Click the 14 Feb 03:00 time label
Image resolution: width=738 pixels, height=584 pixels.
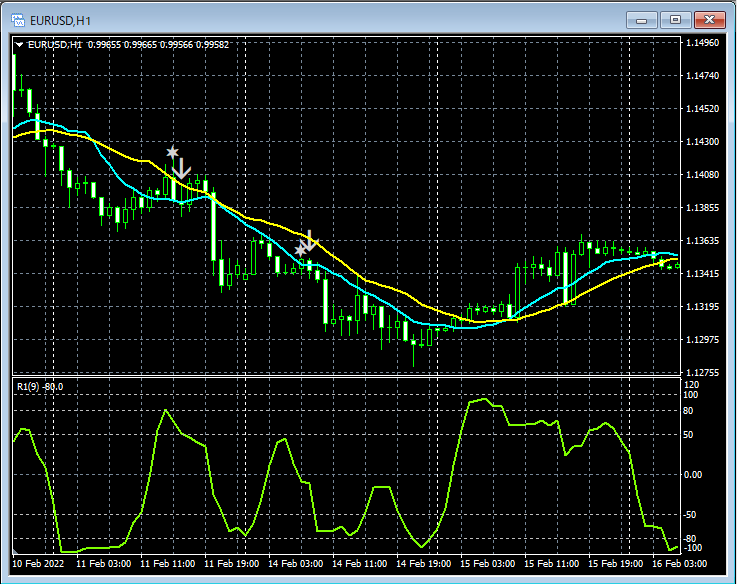296,564
